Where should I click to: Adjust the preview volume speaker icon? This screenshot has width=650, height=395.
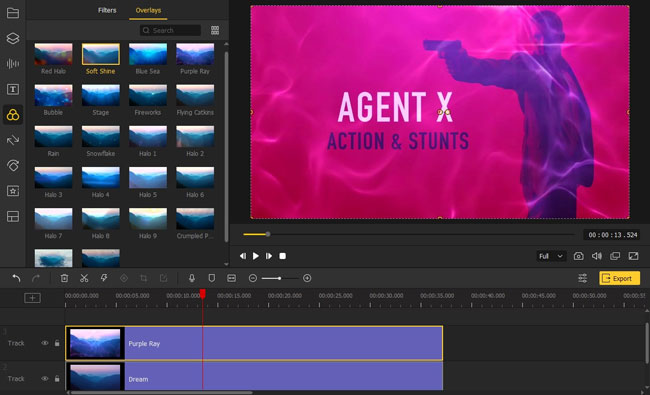597,256
